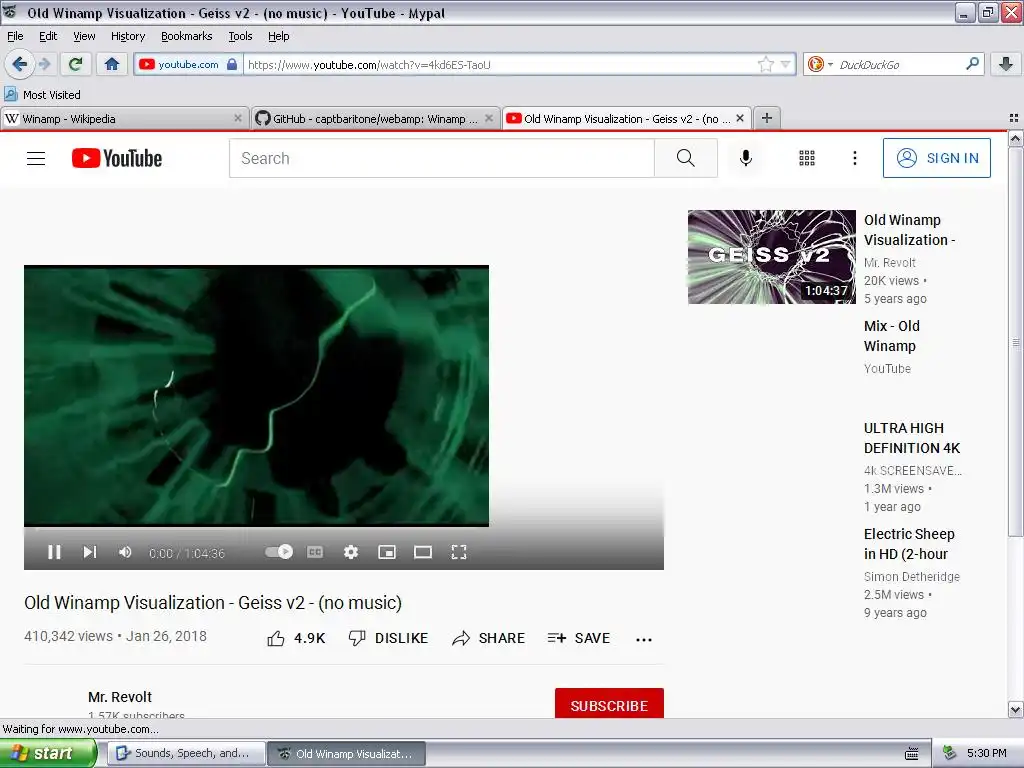Open YouTube settings three-dot menu
Viewport: 1024px width, 768px height.
pos(855,158)
